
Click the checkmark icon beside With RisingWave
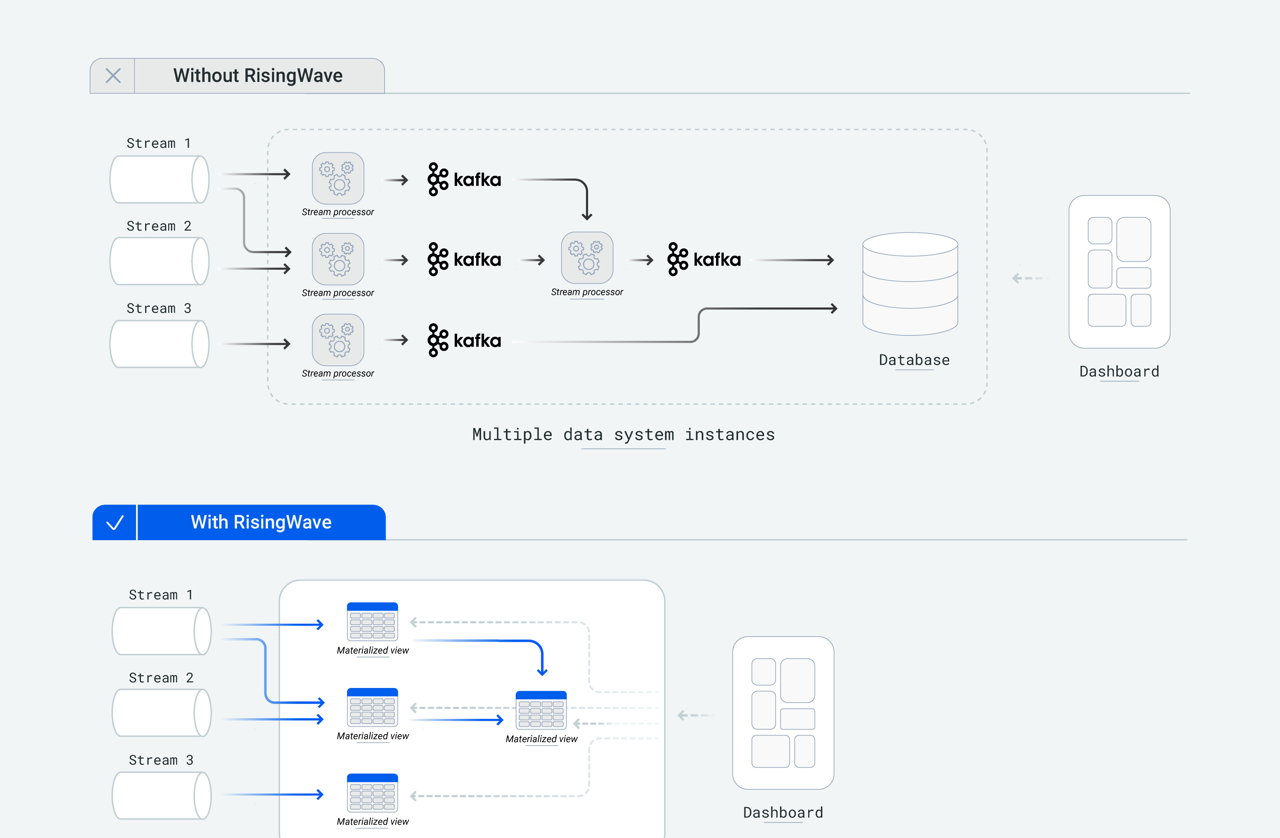click(115, 522)
